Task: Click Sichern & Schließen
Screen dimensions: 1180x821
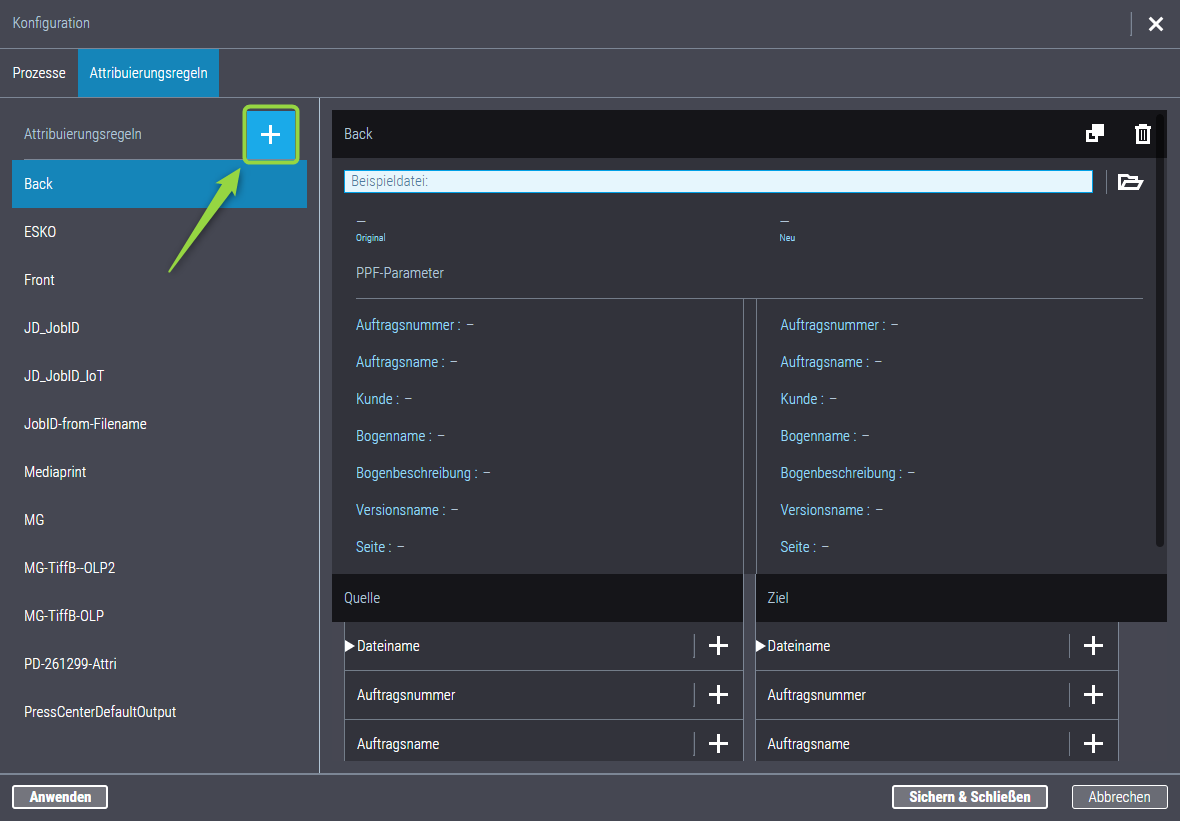Action: point(969,797)
